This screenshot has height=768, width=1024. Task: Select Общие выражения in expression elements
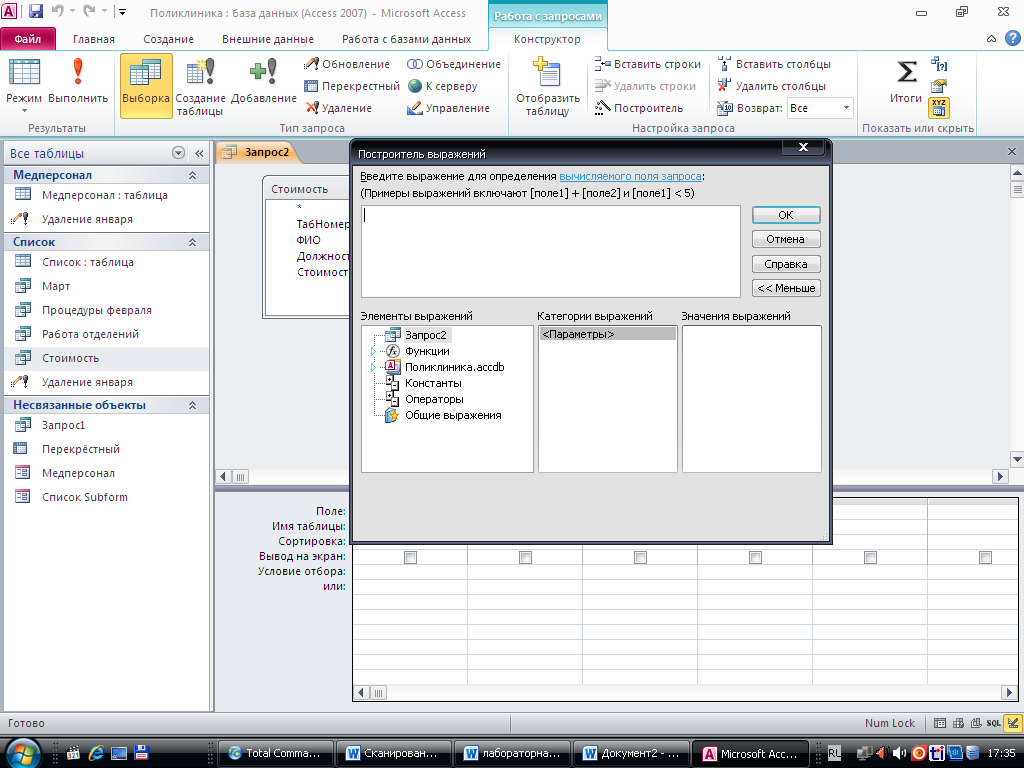(453, 415)
